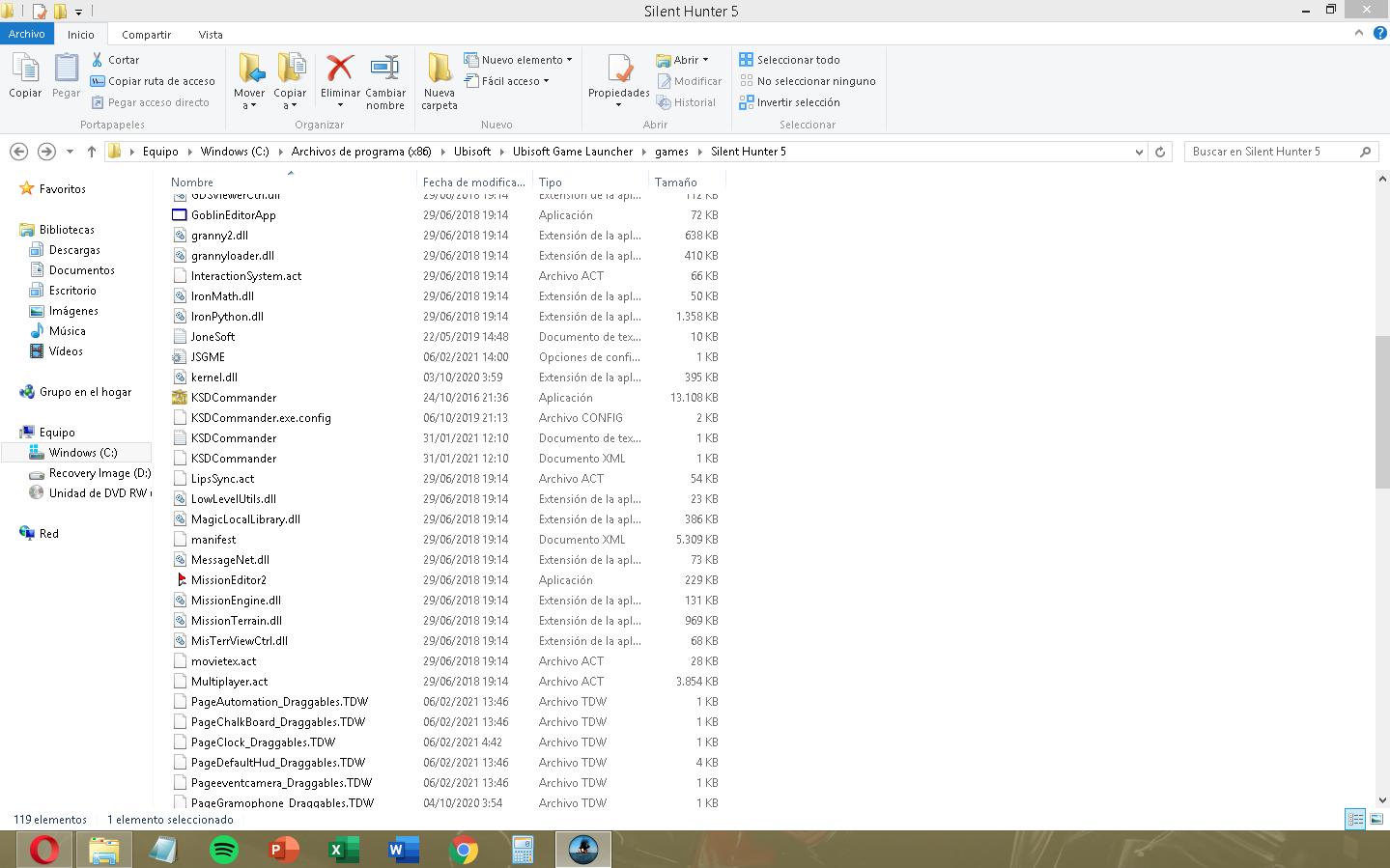
Task: Click the Pegar clipboard icon
Action: 66,75
